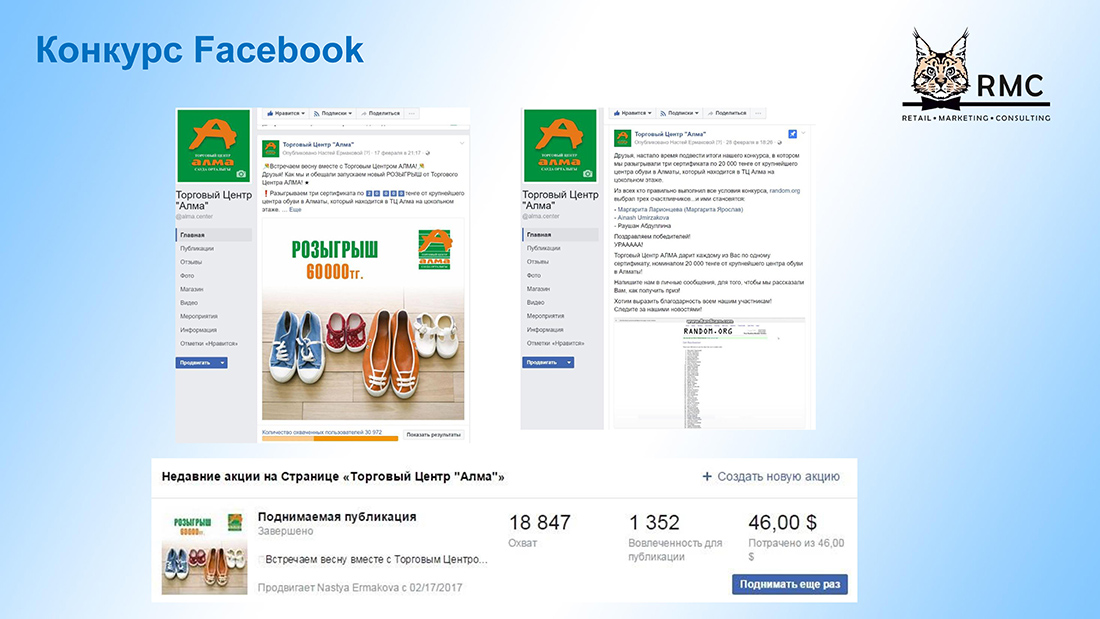Click camera icon on right page's profile picture
This screenshot has height=619, width=1100.
(x=587, y=173)
